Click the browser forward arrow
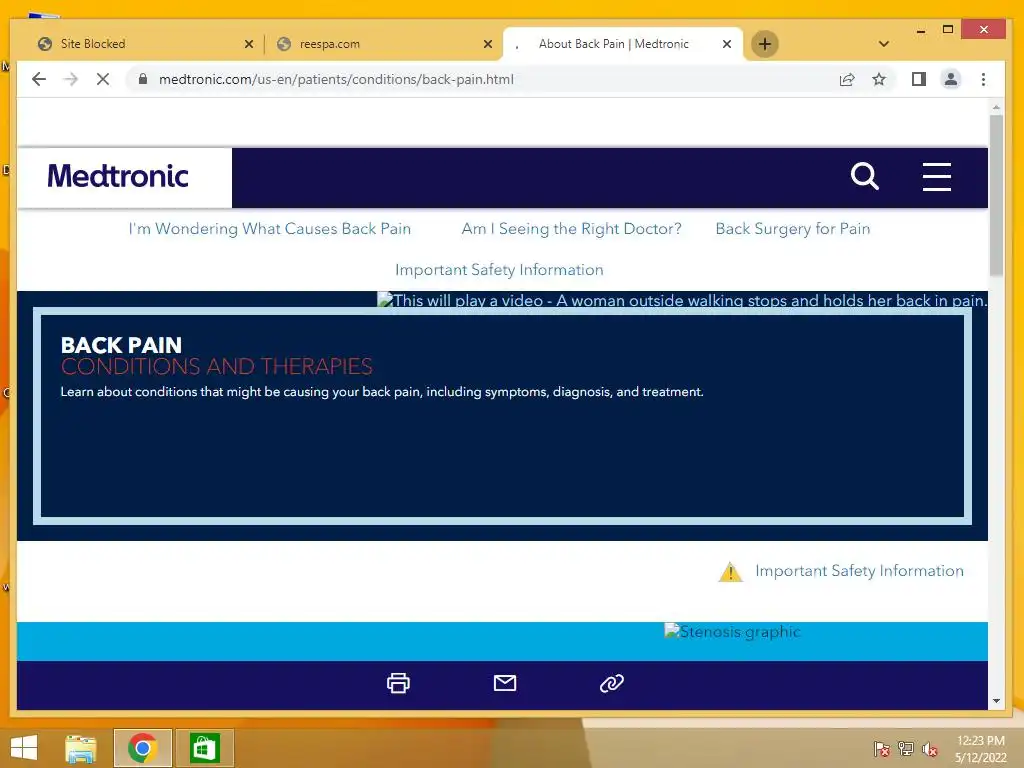The width and height of the screenshot is (1024, 768). tap(71, 80)
